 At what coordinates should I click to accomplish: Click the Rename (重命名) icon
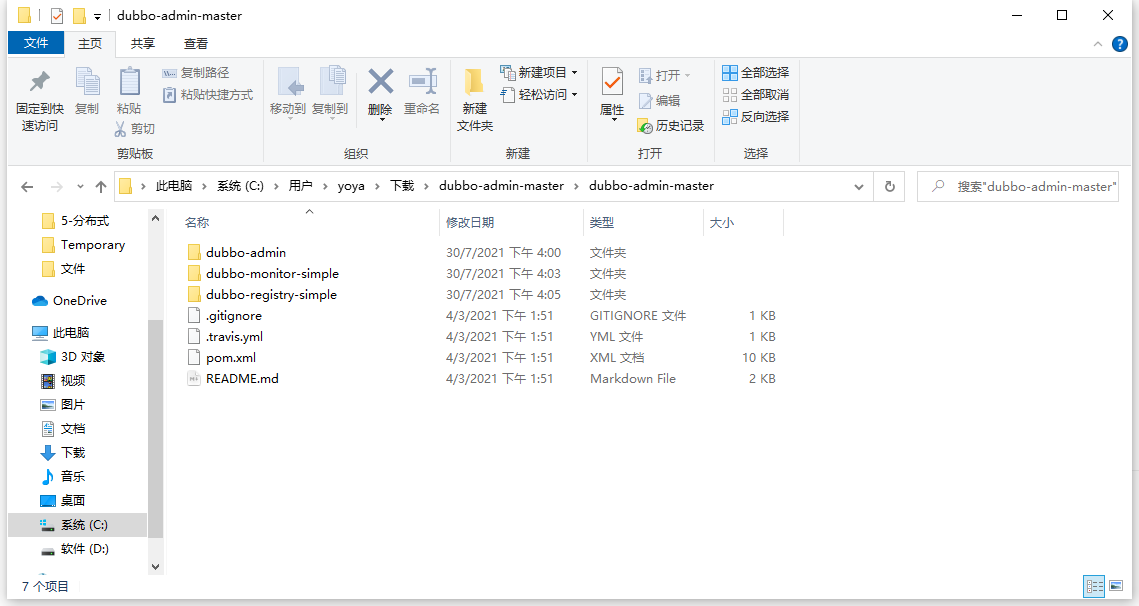click(x=422, y=81)
